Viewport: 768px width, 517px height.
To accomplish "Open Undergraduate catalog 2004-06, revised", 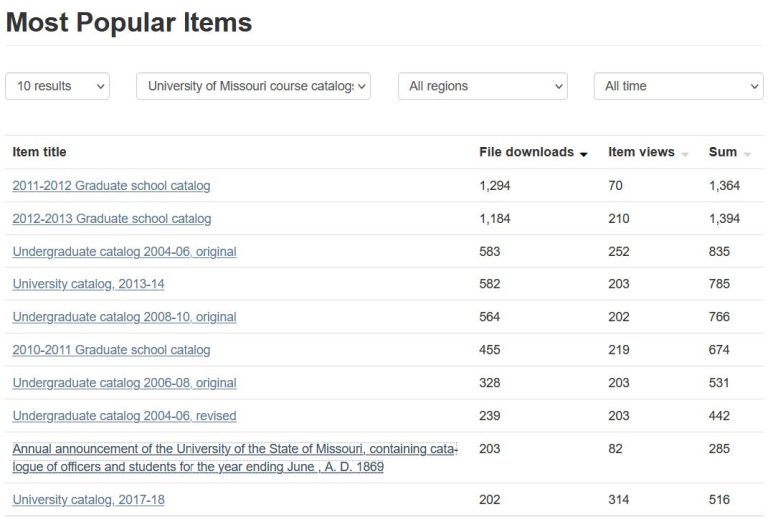I will pyautogui.click(x=124, y=416).
